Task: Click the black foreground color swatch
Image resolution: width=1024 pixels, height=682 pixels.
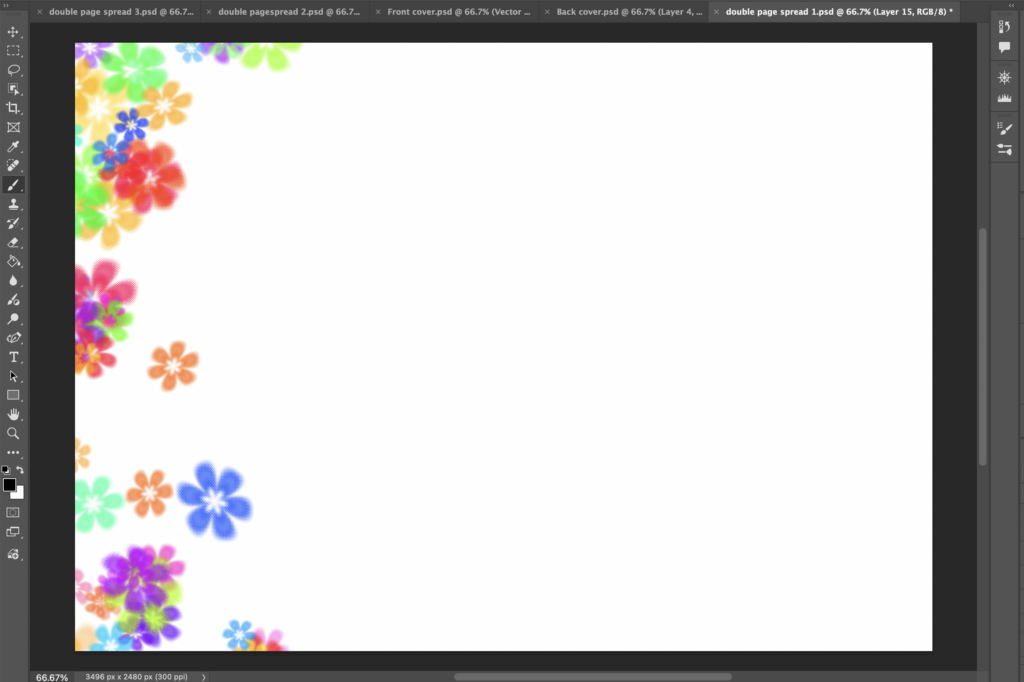Action: [x=9, y=485]
